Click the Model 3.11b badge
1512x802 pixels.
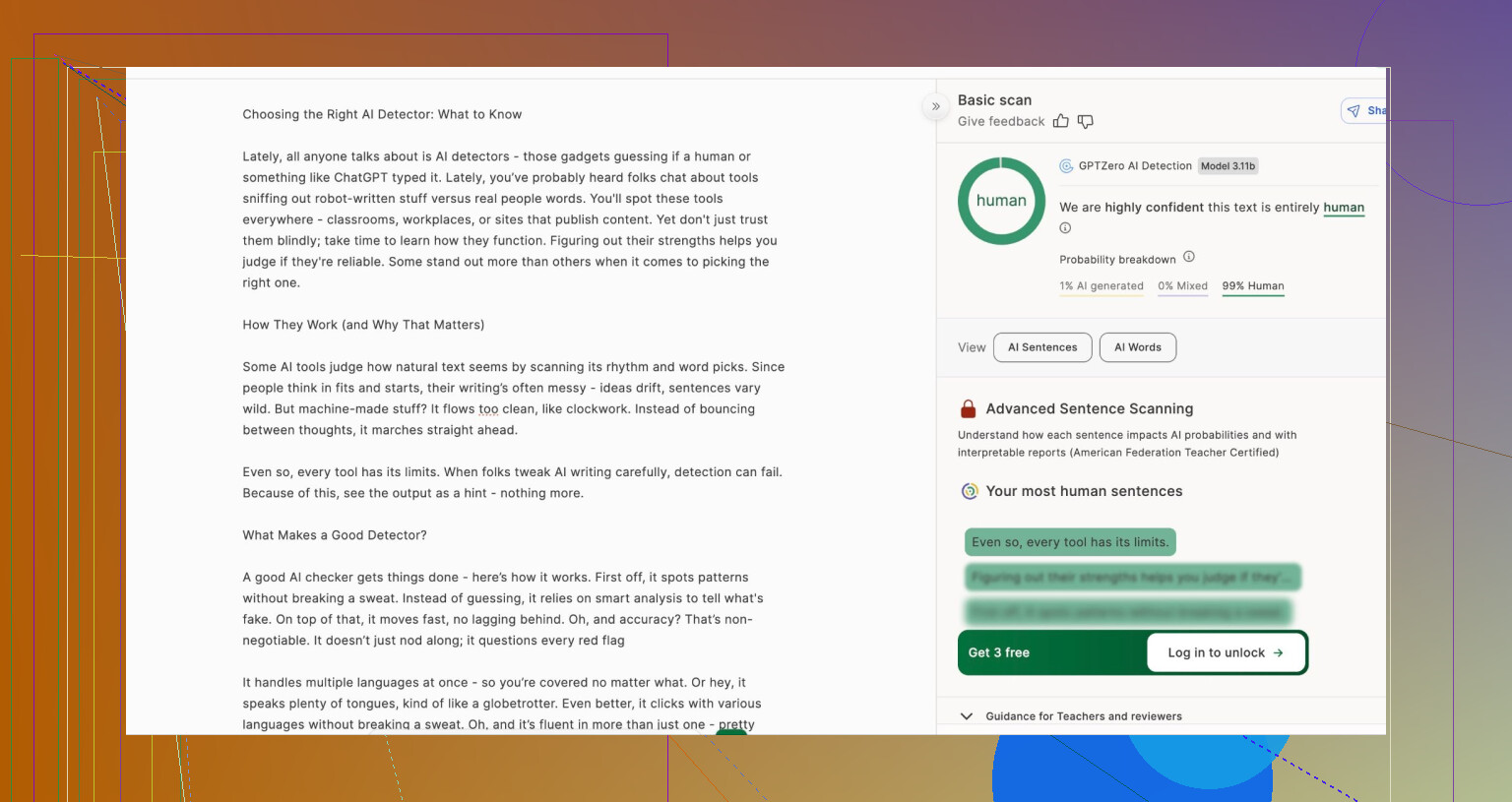1228,166
